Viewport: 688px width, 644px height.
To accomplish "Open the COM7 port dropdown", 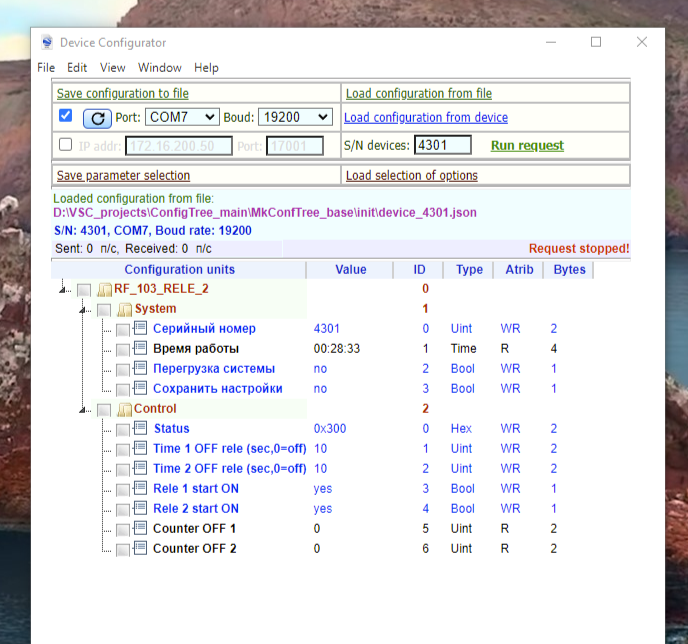I will click(x=182, y=117).
